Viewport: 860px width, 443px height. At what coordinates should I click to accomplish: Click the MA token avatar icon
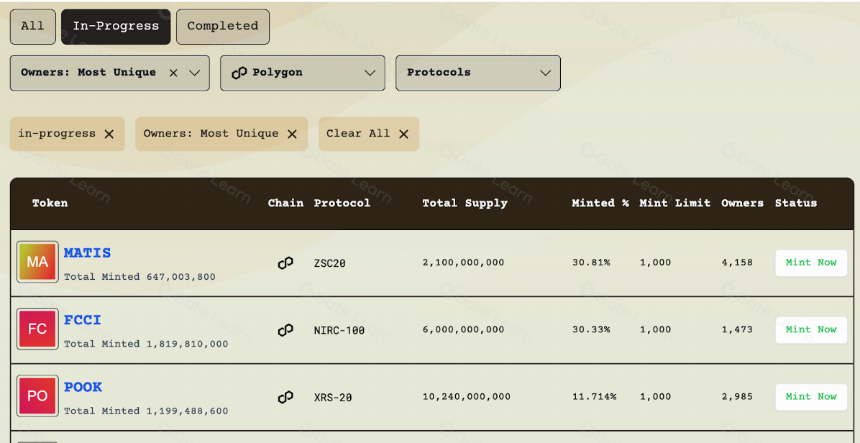pyautogui.click(x=37, y=262)
